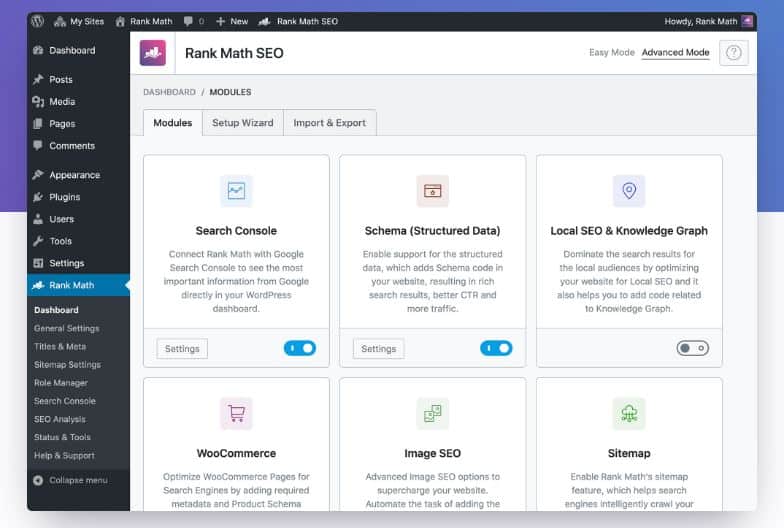The image size is (784, 528).
Task: Click the Rank Math SEO logo
Action: coord(152,53)
